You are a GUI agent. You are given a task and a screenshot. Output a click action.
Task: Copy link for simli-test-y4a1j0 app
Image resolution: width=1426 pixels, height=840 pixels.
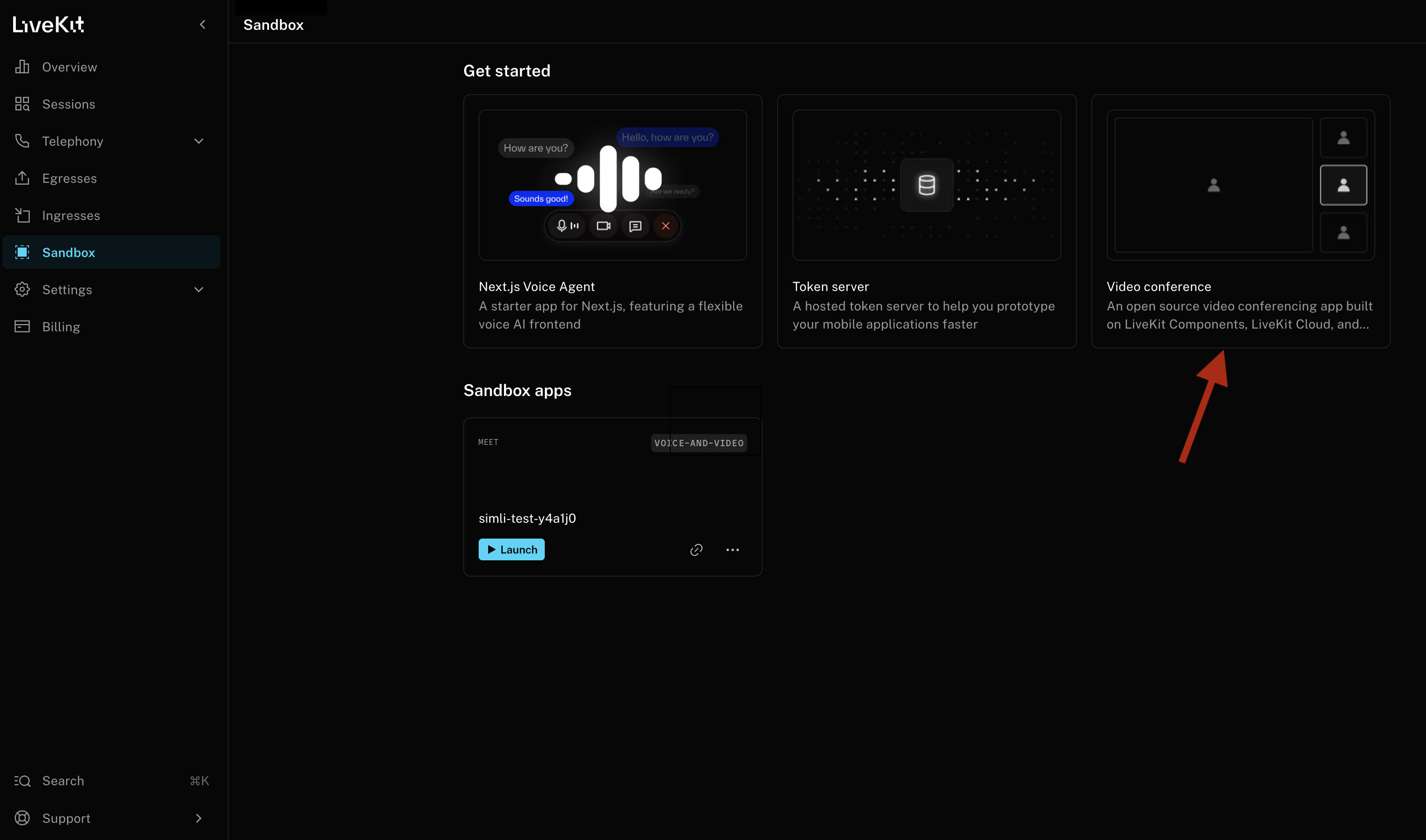[x=696, y=550]
